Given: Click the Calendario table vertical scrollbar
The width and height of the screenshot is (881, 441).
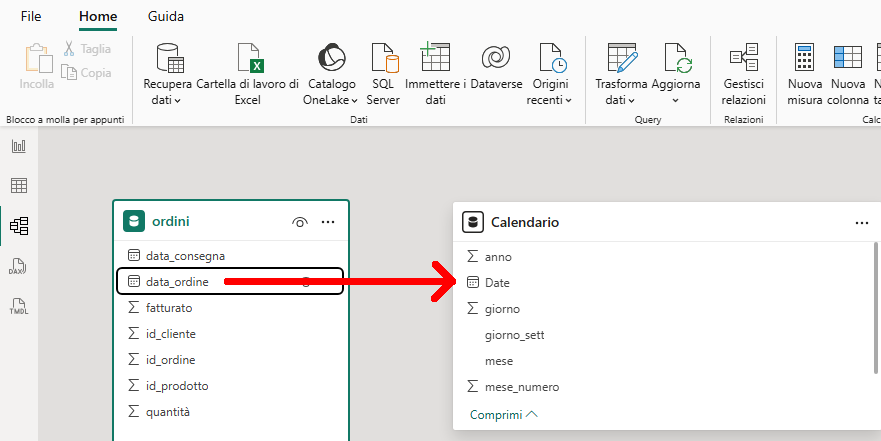Looking at the screenshot, I should click(x=875, y=308).
